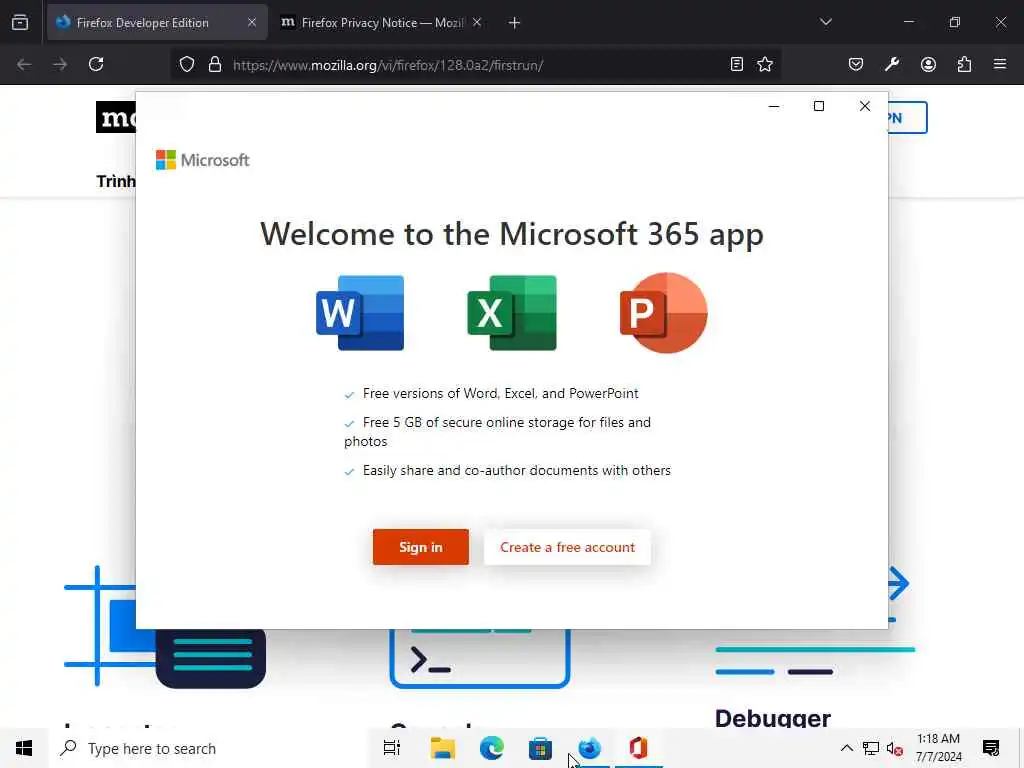Viewport: 1024px width, 768px height.
Task: Open Firefox hamburger application menu
Action: 1000,64
